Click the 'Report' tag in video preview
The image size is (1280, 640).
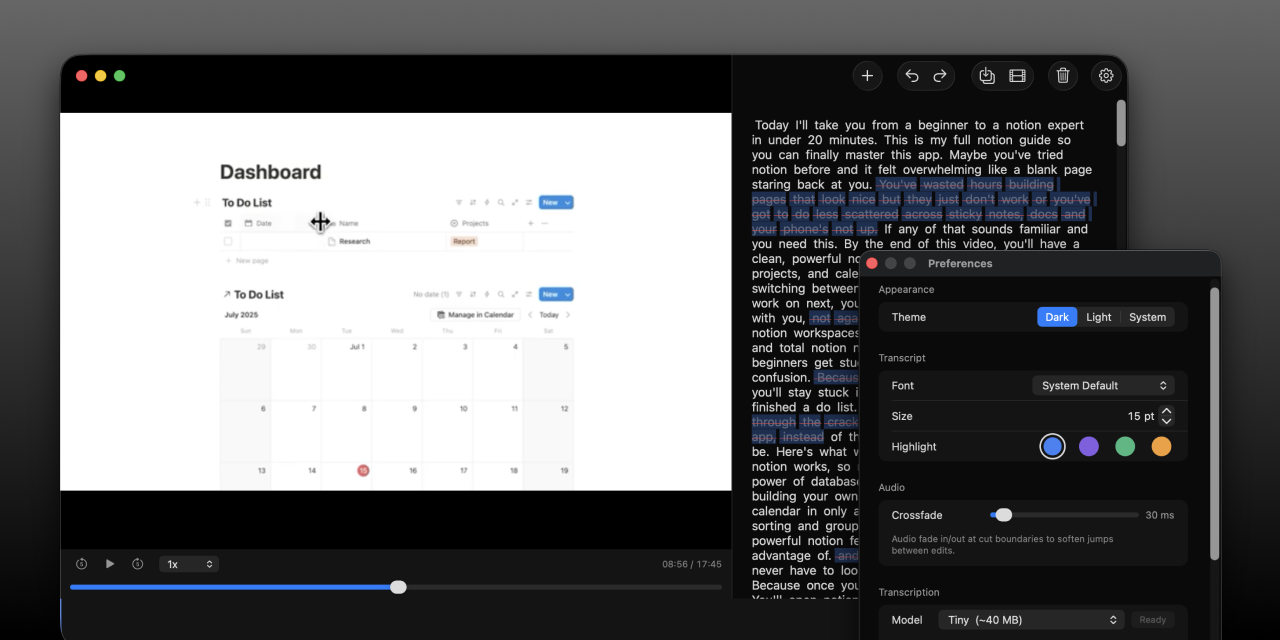click(464, 241)
